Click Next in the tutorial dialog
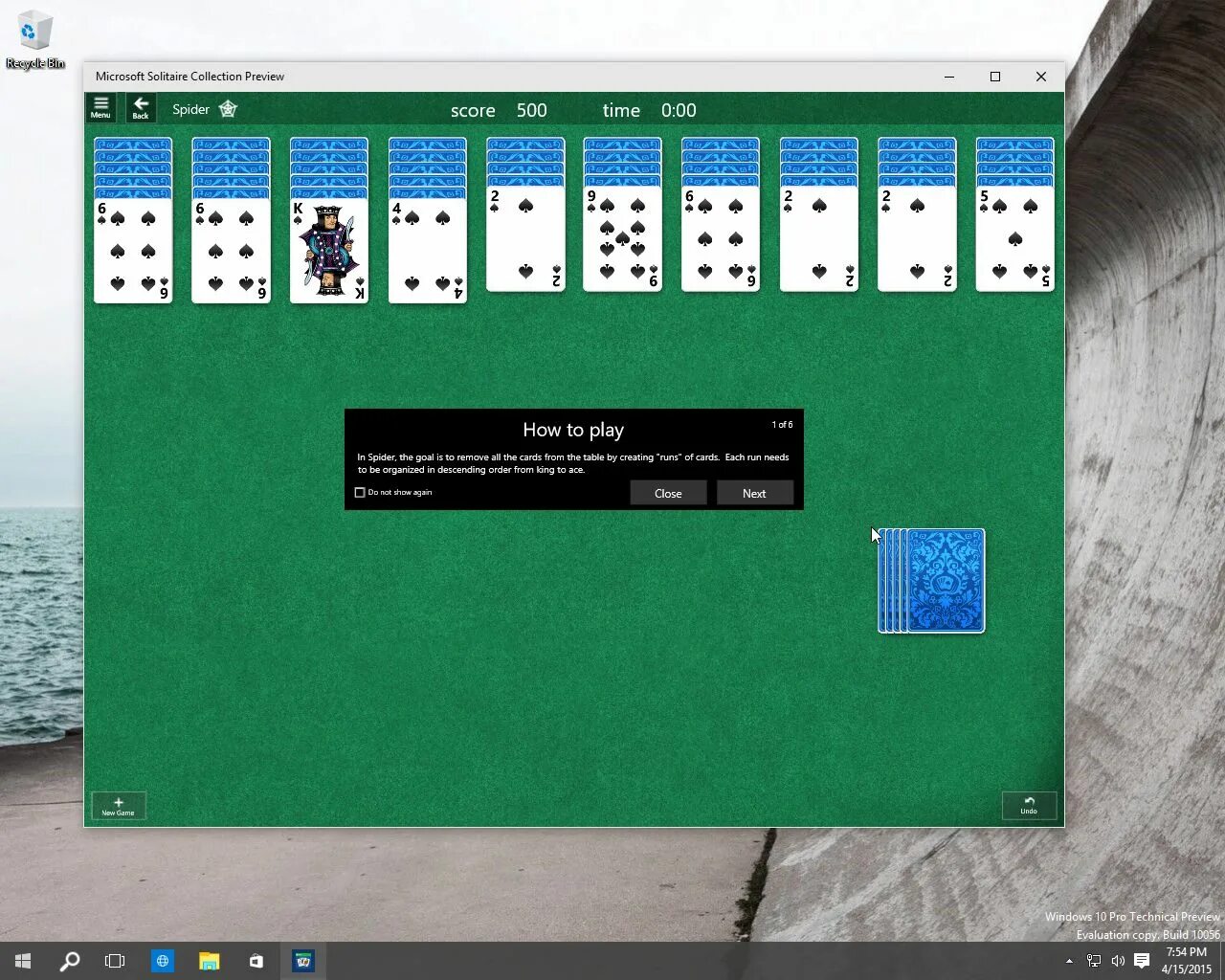This screenshot has width=1225, height=980. click(754, 492)
